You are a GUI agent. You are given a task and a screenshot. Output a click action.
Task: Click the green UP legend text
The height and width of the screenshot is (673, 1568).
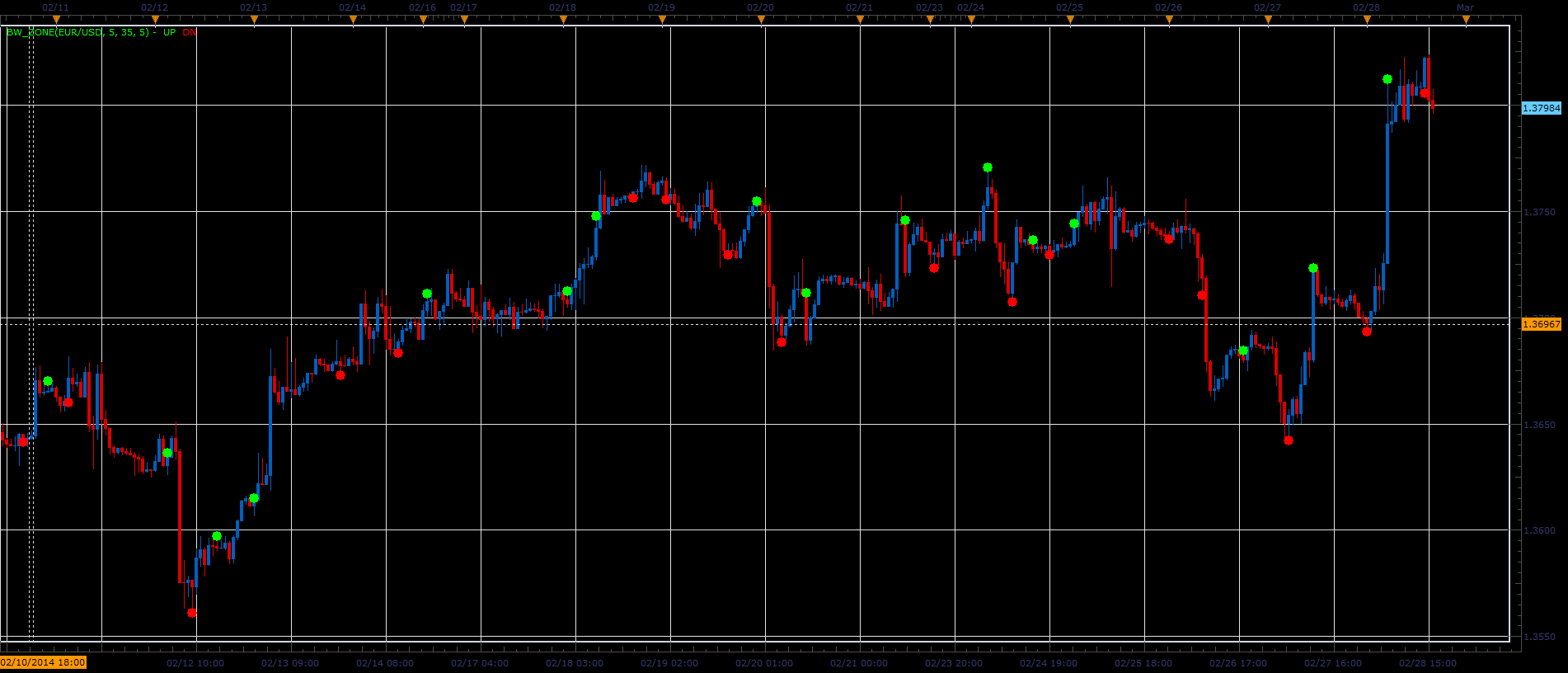pyautogui.click(x=169, y=32)
